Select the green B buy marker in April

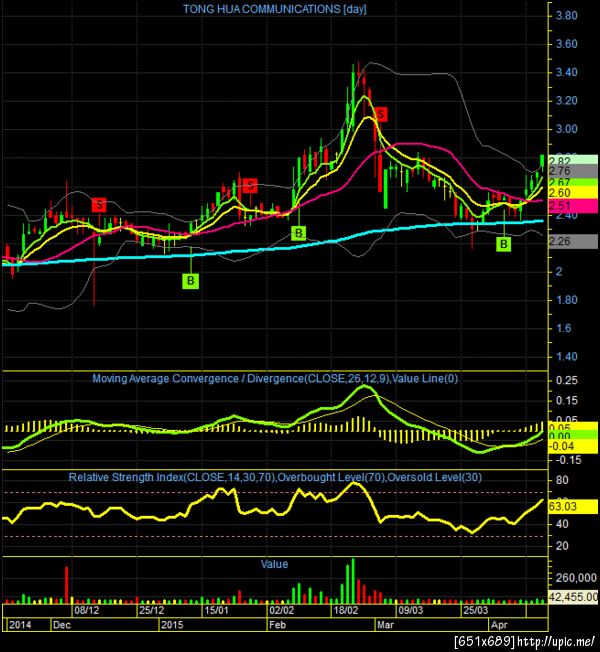point(504,244)
